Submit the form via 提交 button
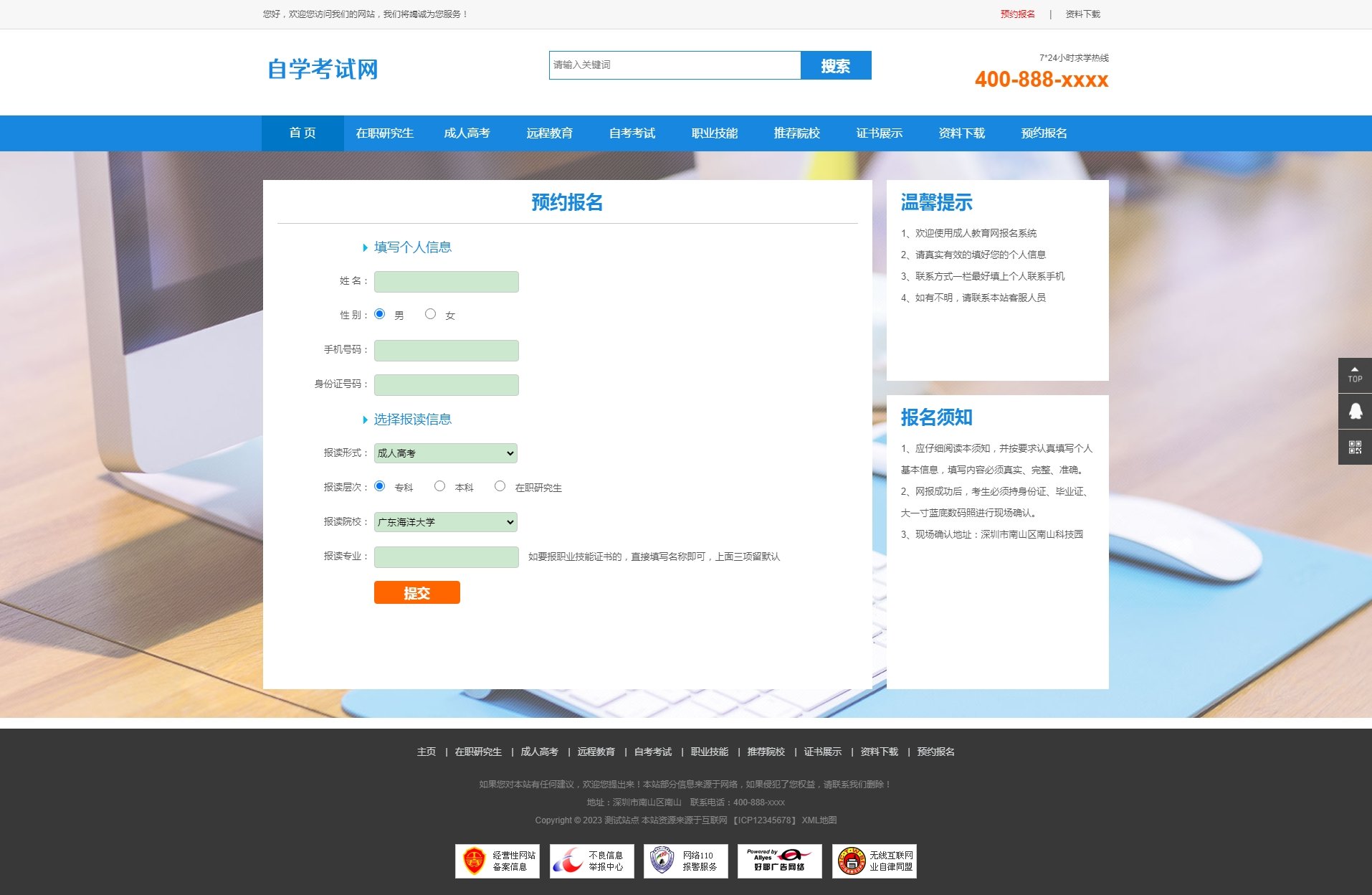The image size is (1372, 895). click(x=416, y=592)
